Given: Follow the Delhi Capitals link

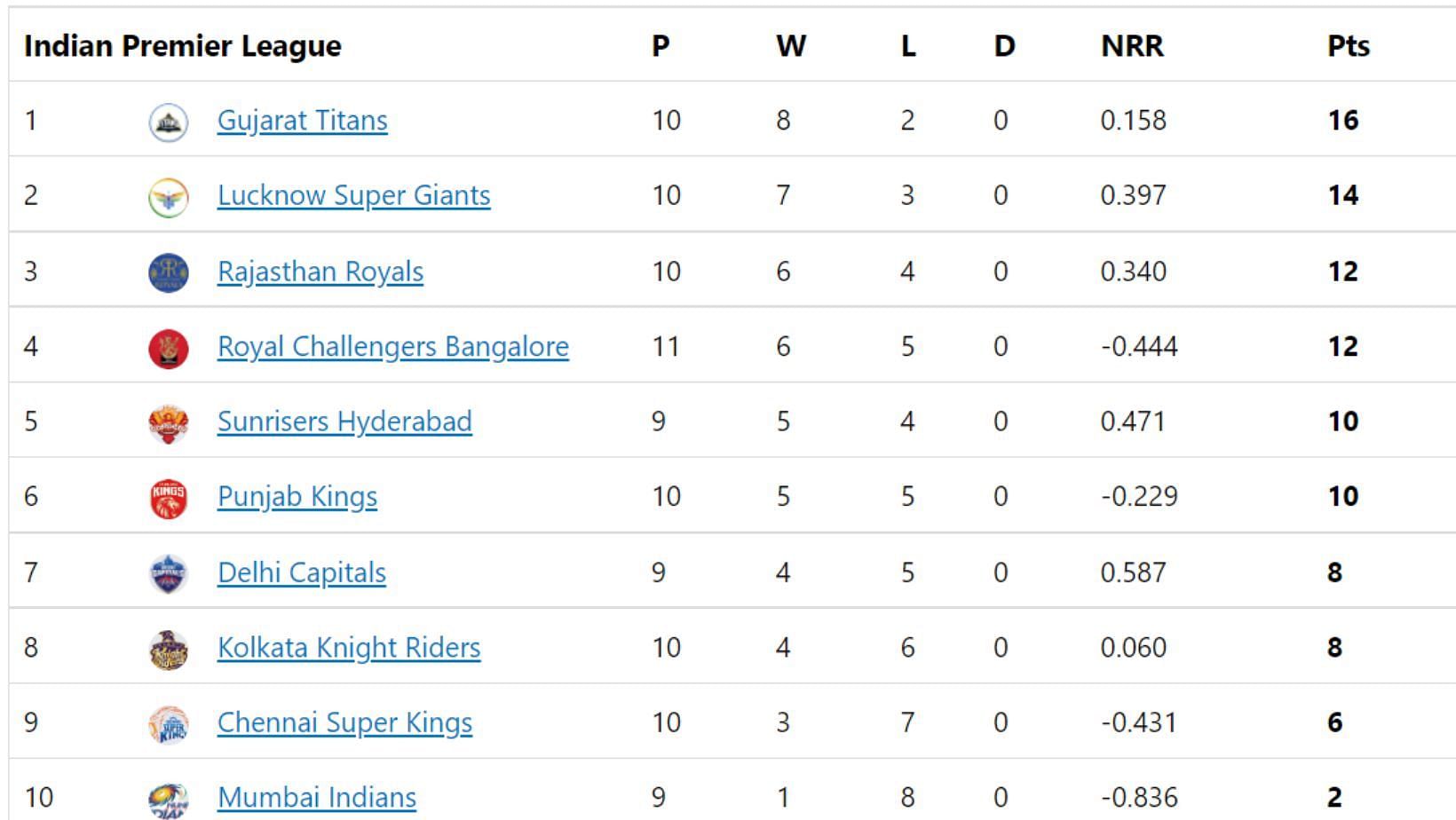Looking at the screenshot, I should [301, 572].
